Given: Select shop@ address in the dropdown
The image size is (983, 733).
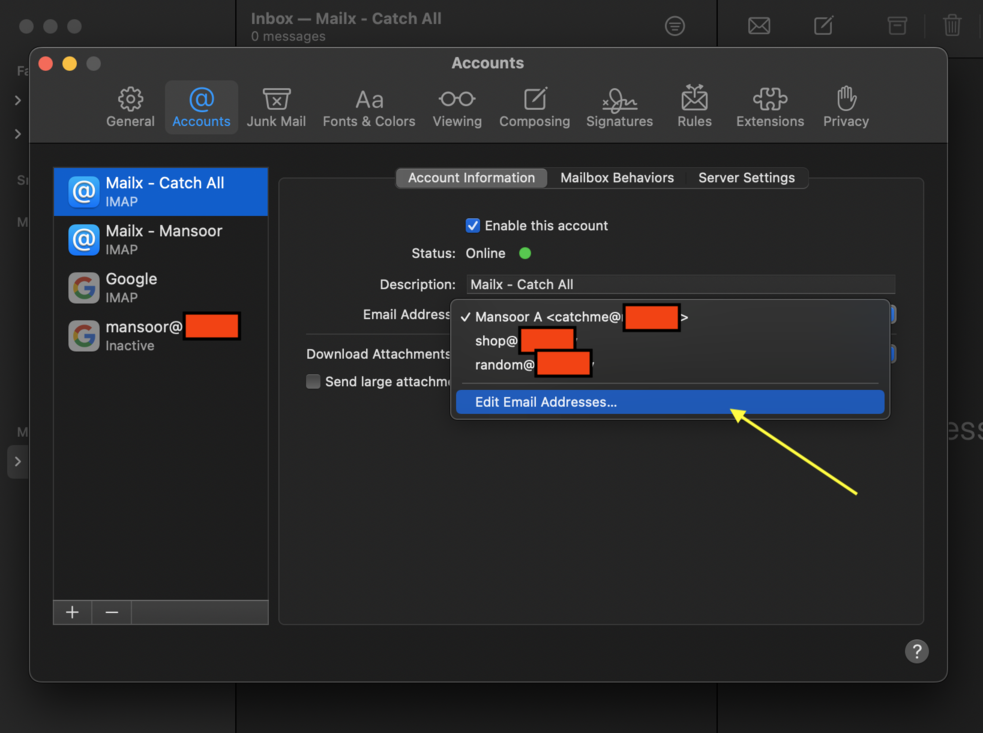Looking at the screenshot, I should [496, 341].
